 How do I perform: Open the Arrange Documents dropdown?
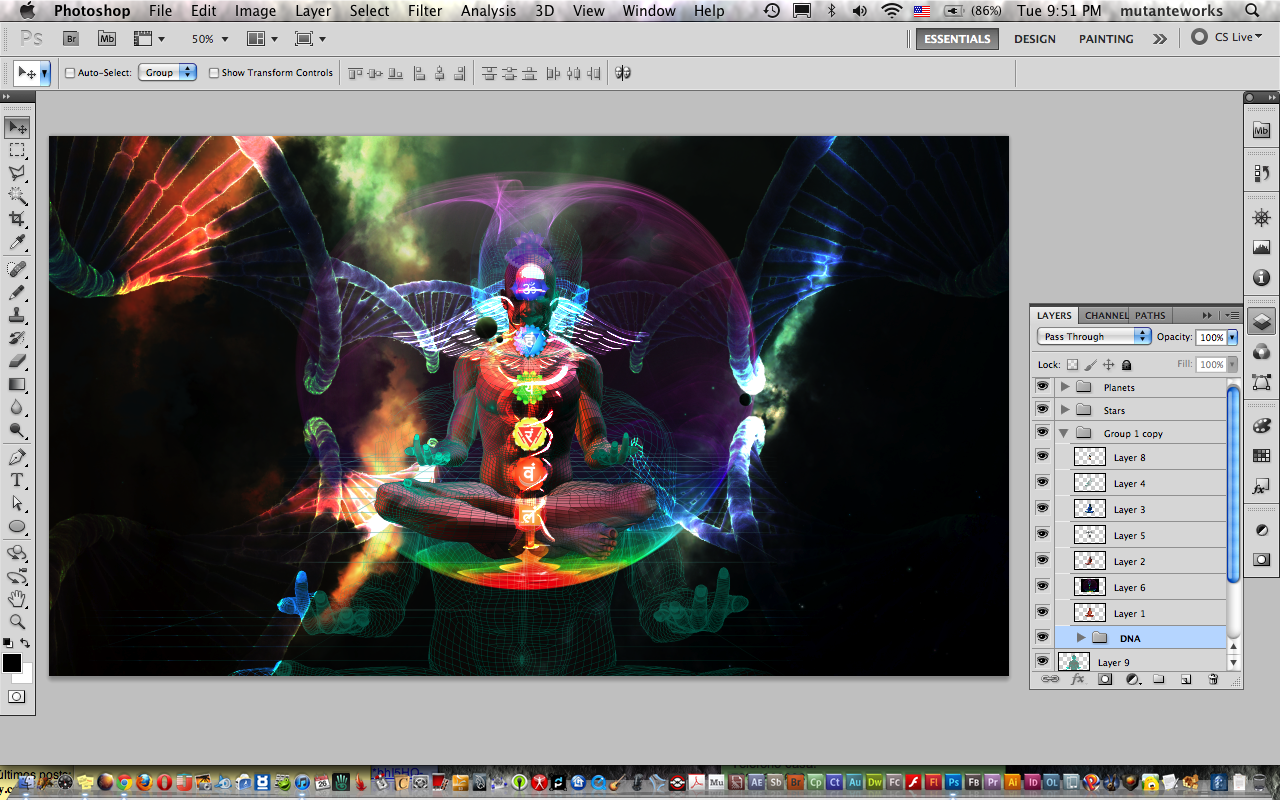coord(263,39)
